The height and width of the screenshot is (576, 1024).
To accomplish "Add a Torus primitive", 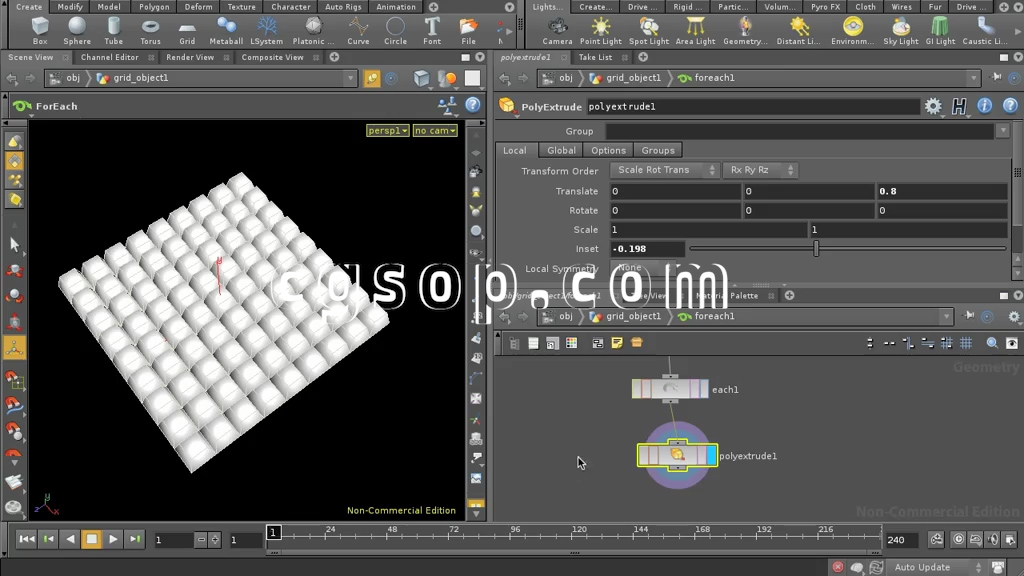I will [x=150, y=31].
